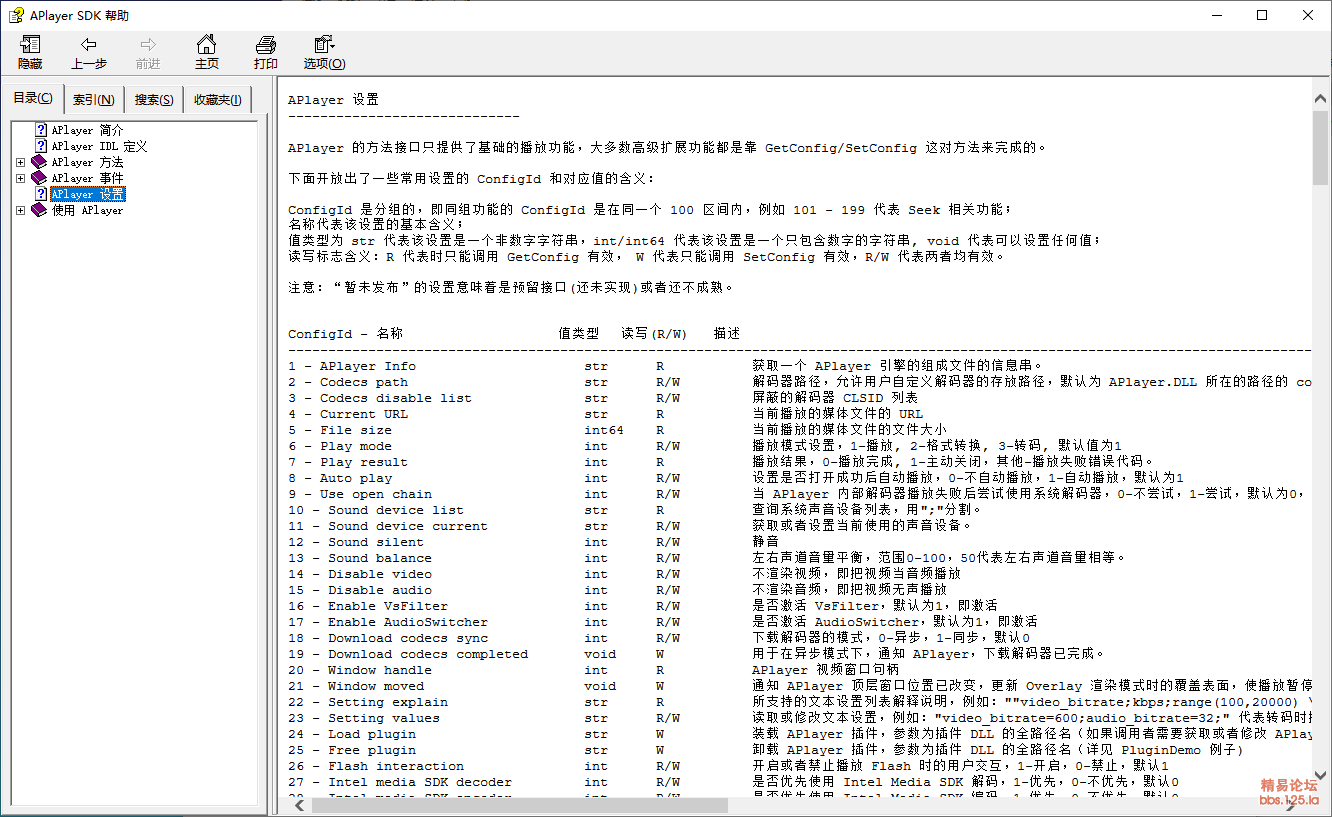Switch to the 搜索 tab

pos(154,100)
